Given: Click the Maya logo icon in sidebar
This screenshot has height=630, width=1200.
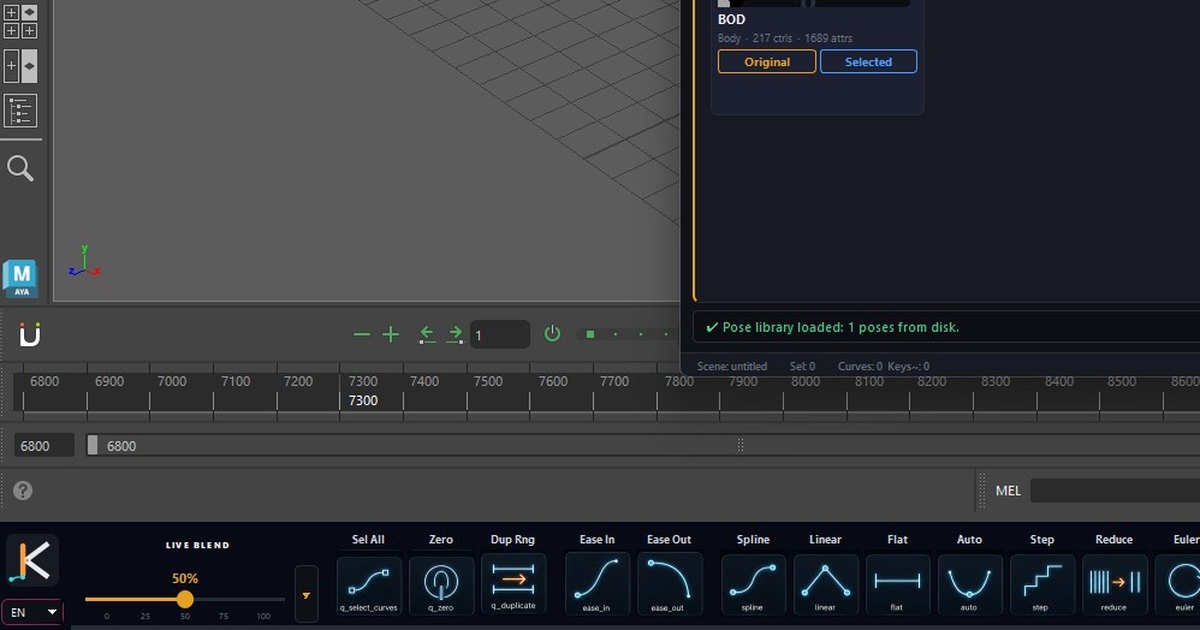Looking at the screenshot, I should (x=20, y=279).
